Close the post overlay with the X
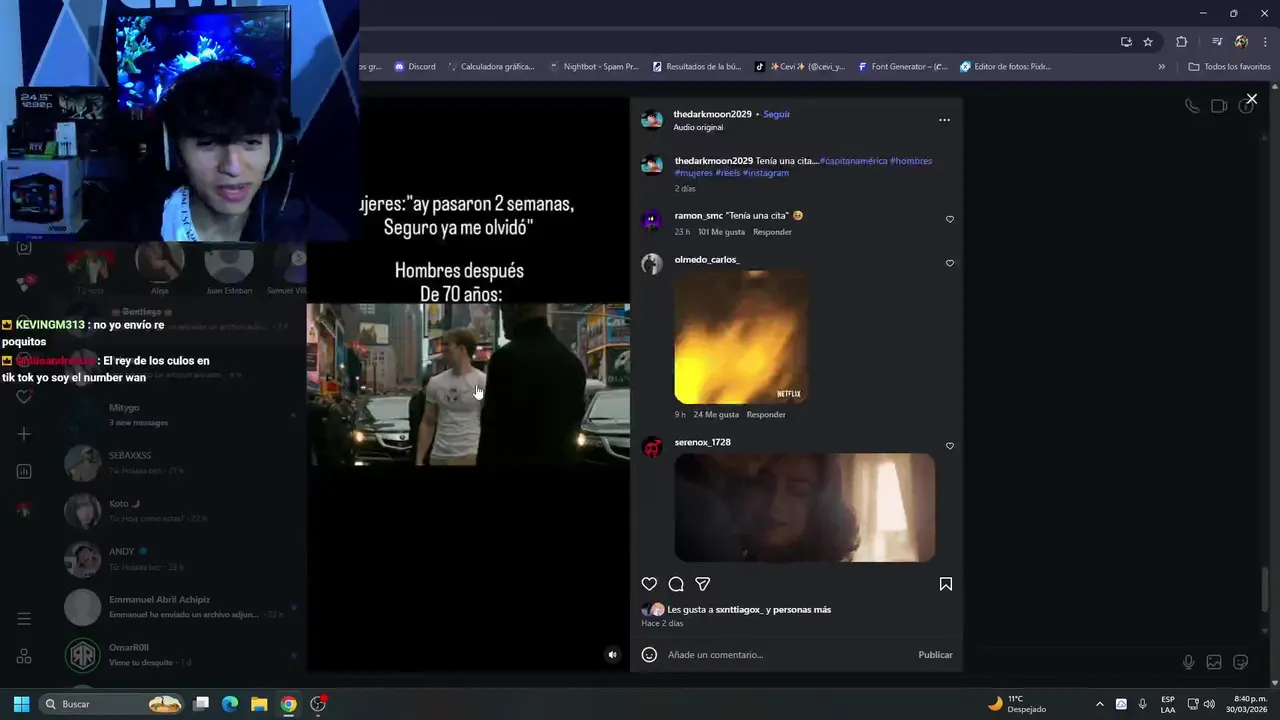Image resolution: width=1280 pixels, height=720 pixels. click(1251, 99)
